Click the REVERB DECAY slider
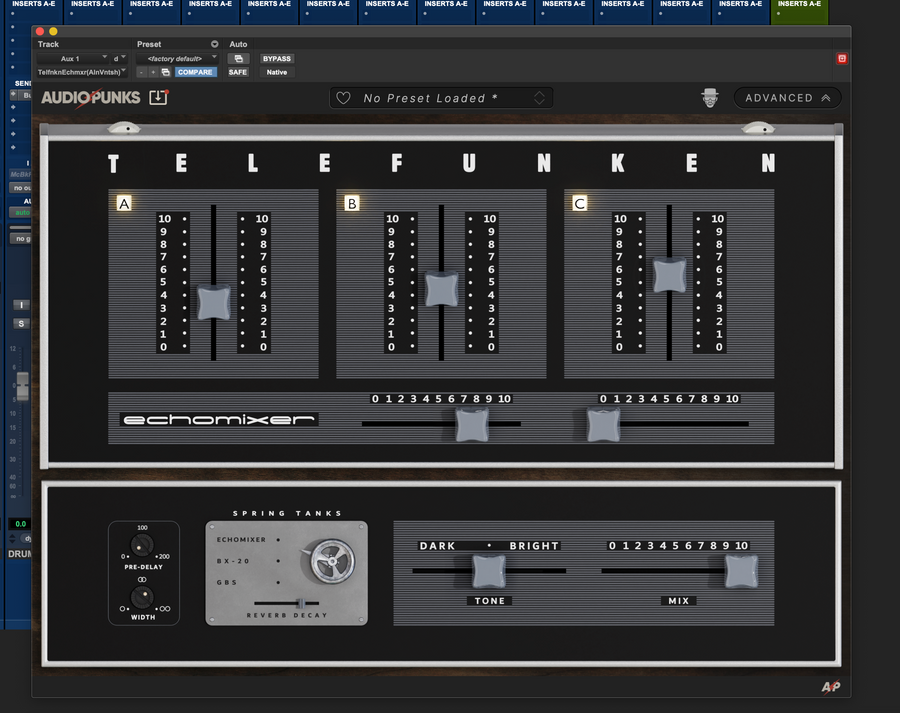Image resolution: width=900 pixels, height=713 pixels. coord(300,603)
